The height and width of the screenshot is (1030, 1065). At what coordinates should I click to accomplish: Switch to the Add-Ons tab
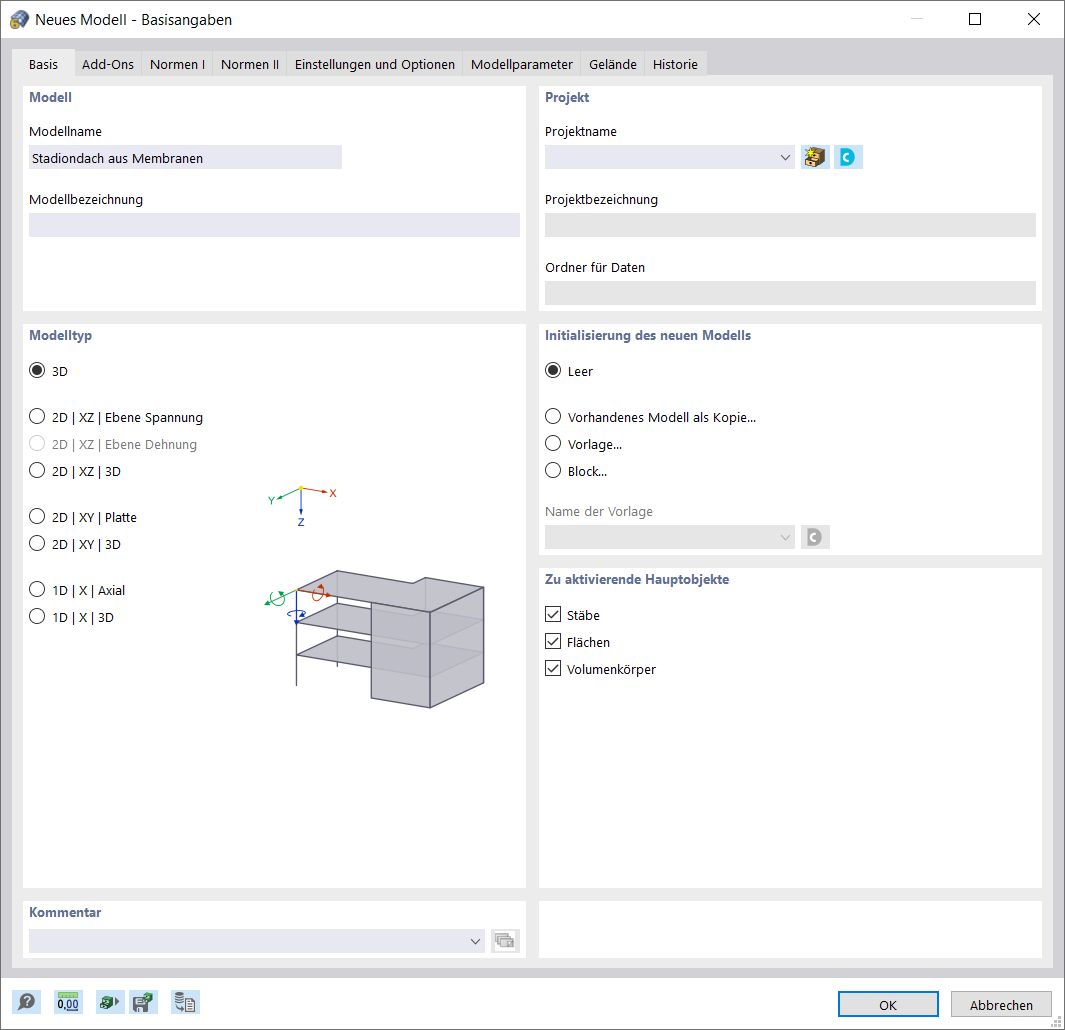[108, 64]
